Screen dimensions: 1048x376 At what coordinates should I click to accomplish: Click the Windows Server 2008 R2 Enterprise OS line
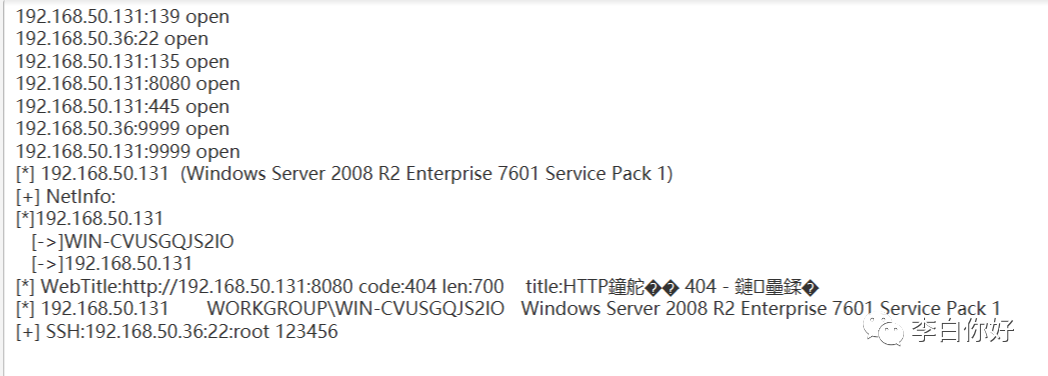(344, 174)
